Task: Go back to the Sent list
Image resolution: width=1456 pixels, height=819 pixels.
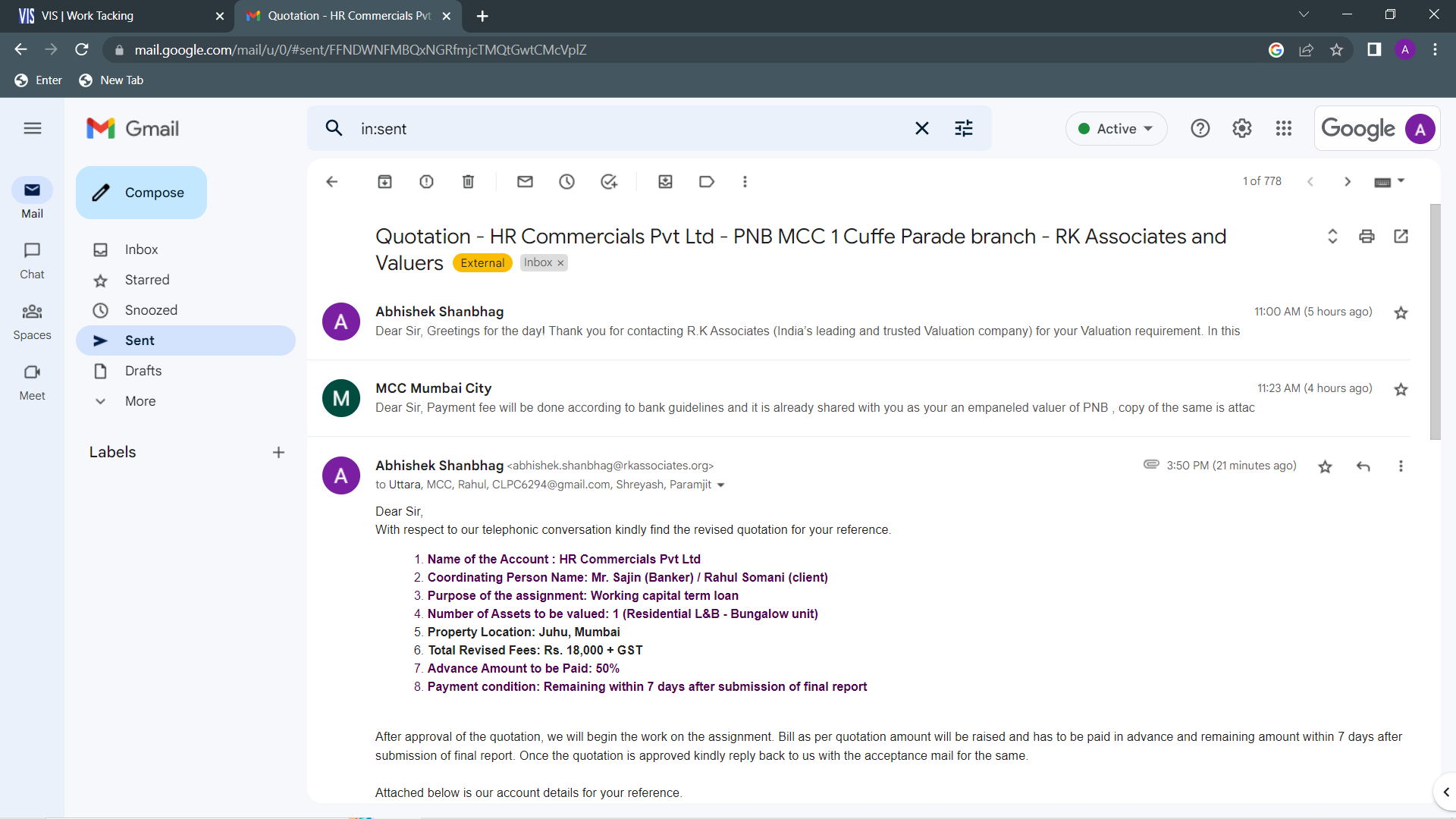Action: coord(331,181)
